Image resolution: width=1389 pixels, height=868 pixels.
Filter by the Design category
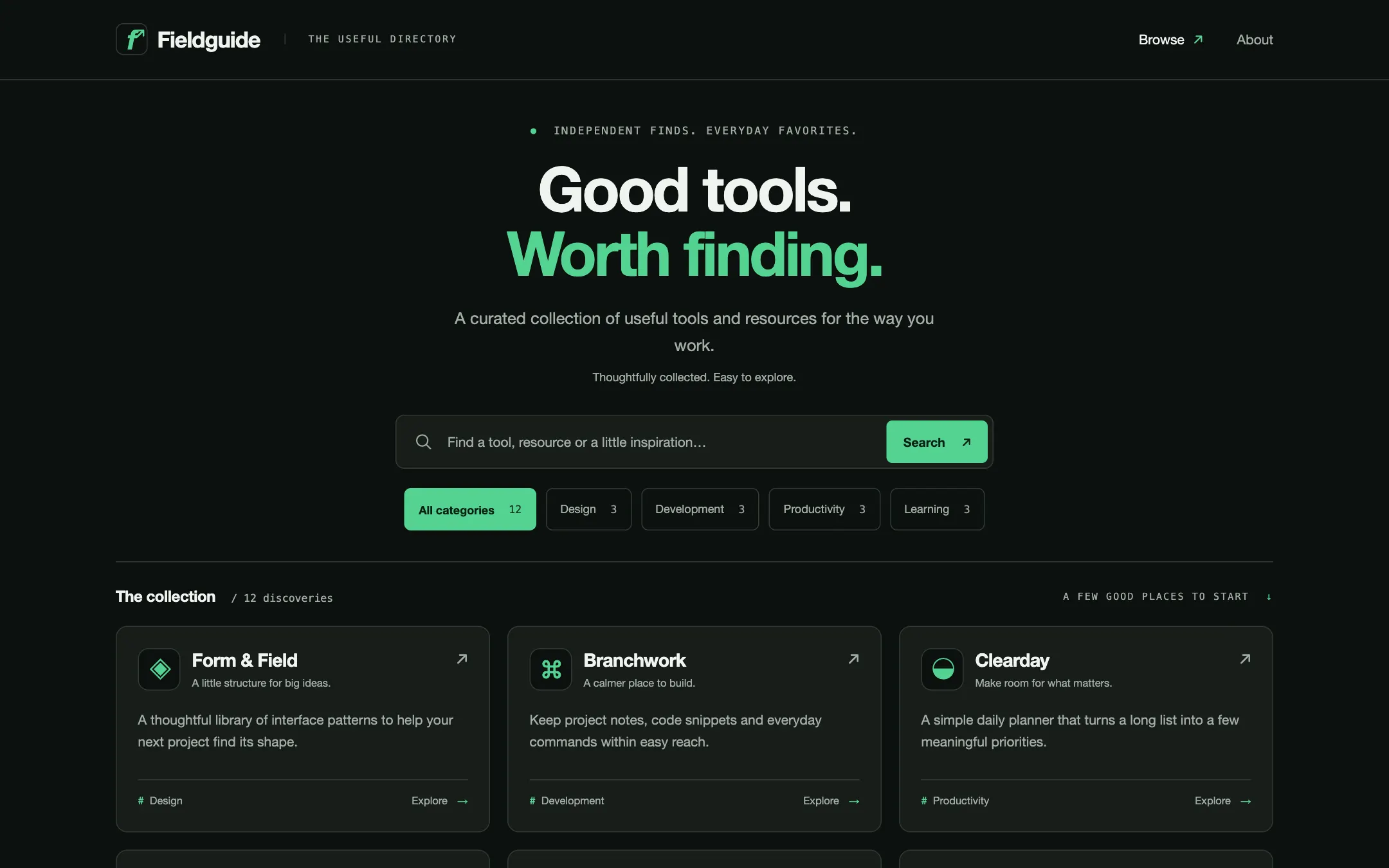588,509
